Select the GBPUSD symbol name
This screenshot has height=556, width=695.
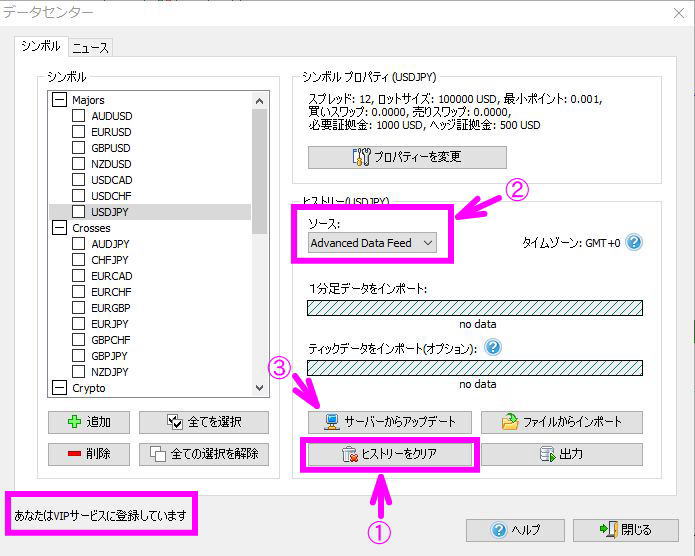111,148
